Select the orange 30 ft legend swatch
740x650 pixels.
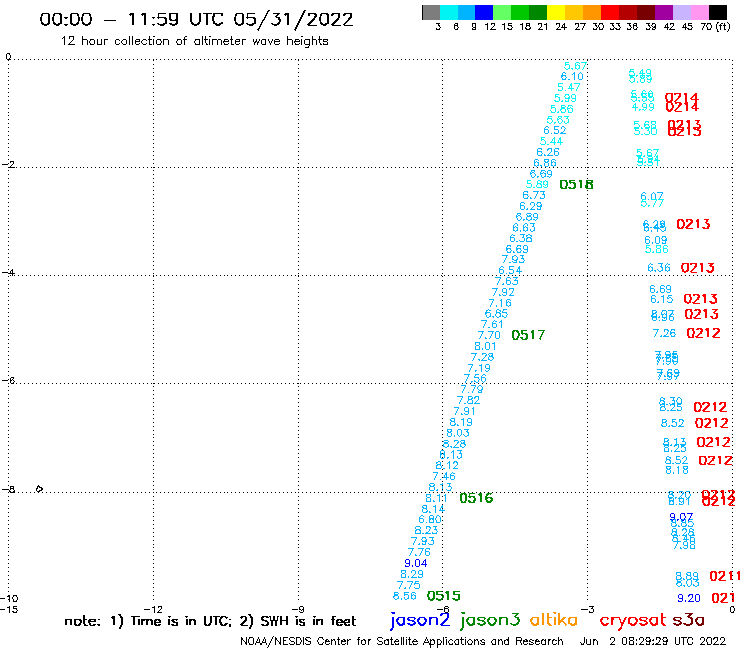tap(592, 12)
